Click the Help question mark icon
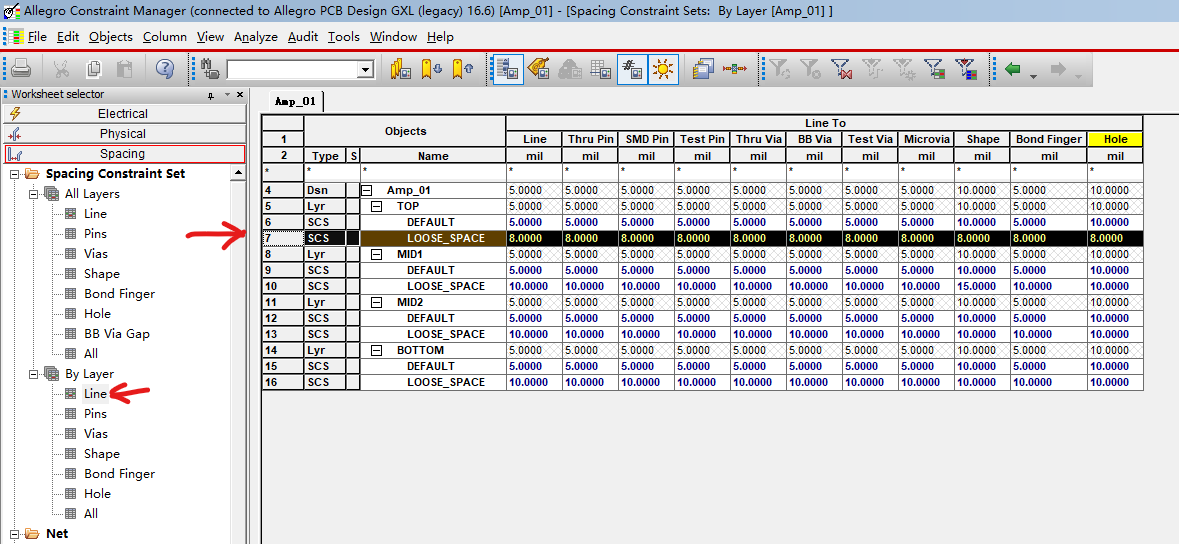This screenshot has height=544, width=1179. (165, 69)
